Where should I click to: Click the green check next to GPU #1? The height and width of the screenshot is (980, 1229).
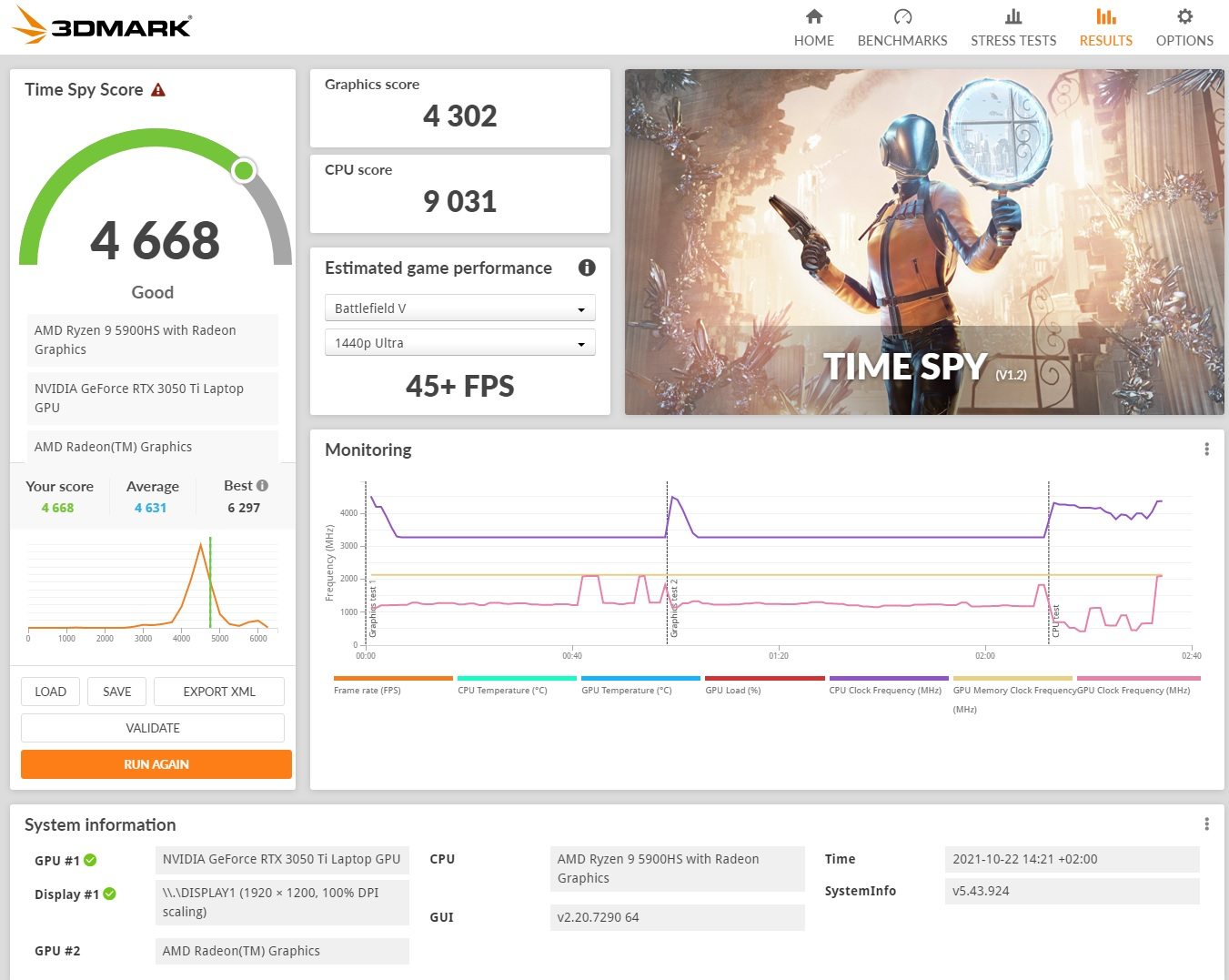(90, 860)
